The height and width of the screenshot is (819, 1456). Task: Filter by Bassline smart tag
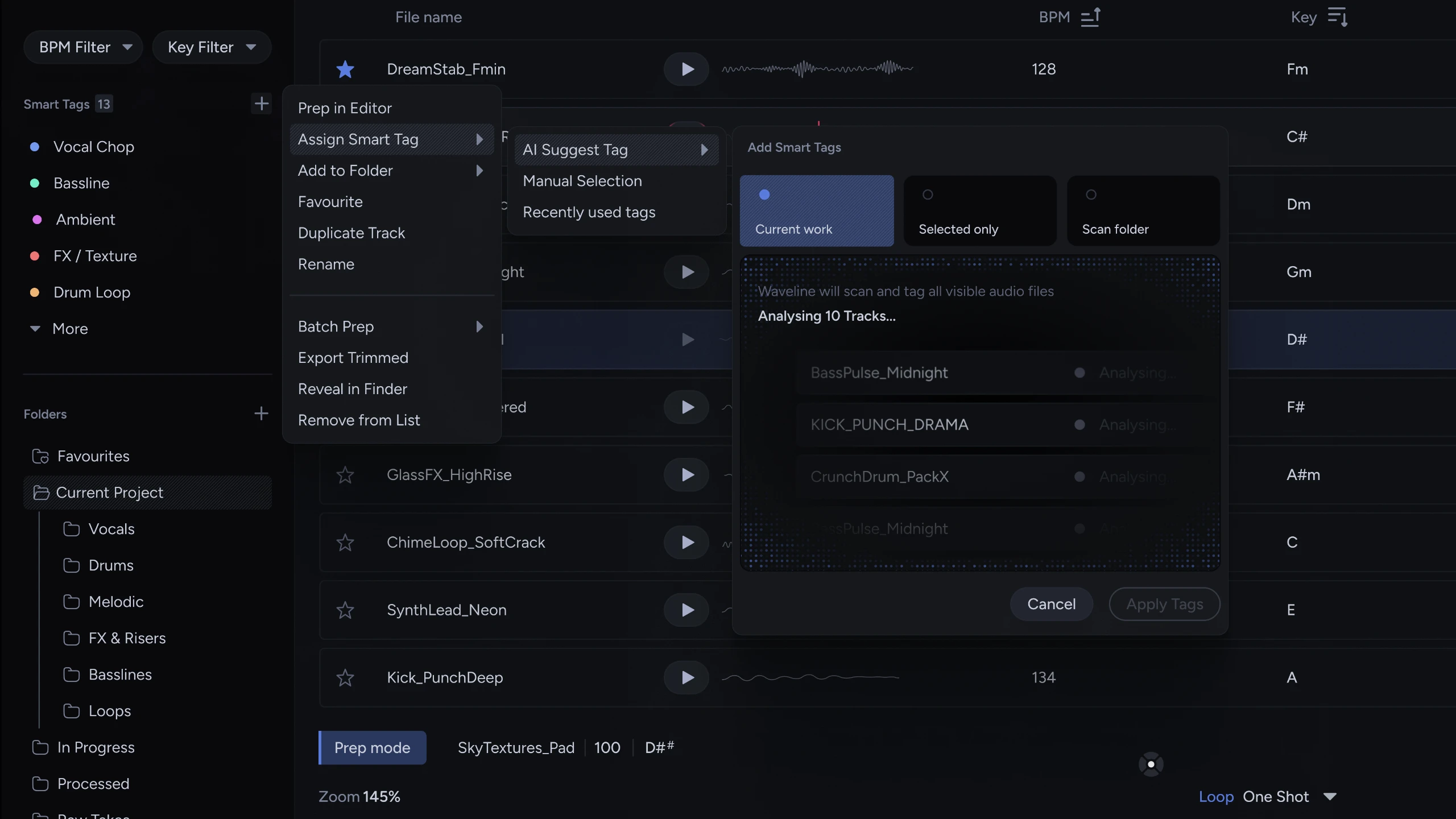[x=70, y=183]
